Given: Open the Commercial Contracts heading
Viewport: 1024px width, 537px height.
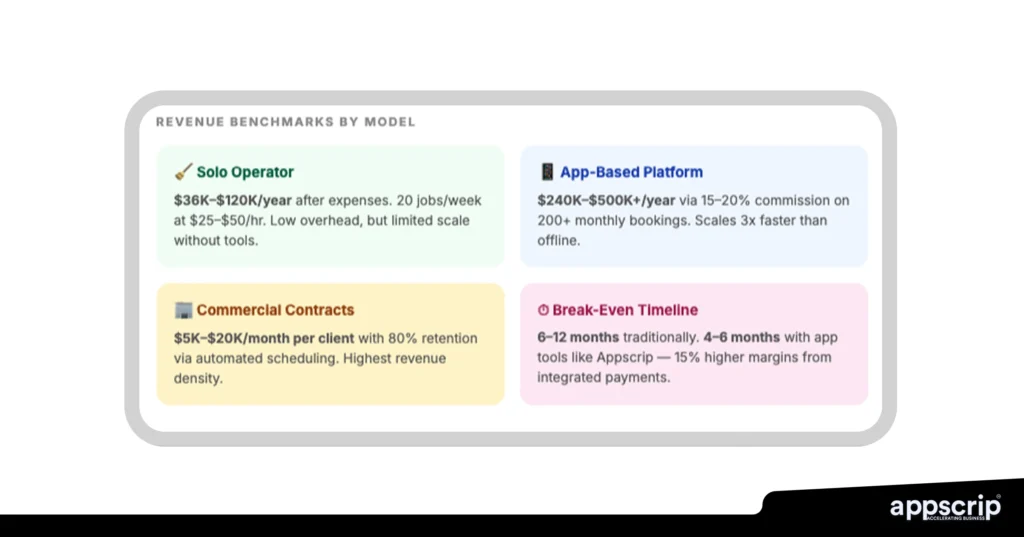Looking at the screenshot, I should click(x=275, y=310).
